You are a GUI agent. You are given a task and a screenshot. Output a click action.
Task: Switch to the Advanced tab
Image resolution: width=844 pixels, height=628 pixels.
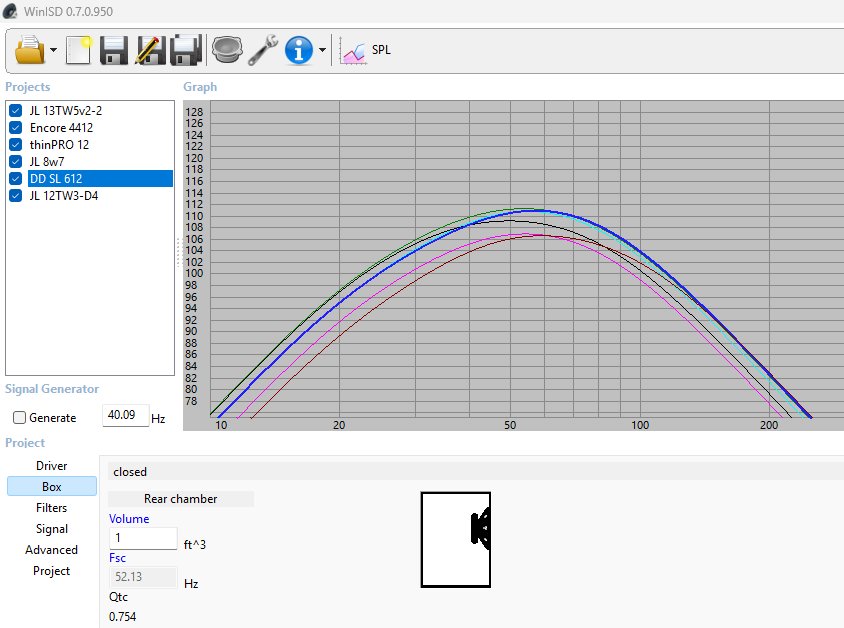52,549
